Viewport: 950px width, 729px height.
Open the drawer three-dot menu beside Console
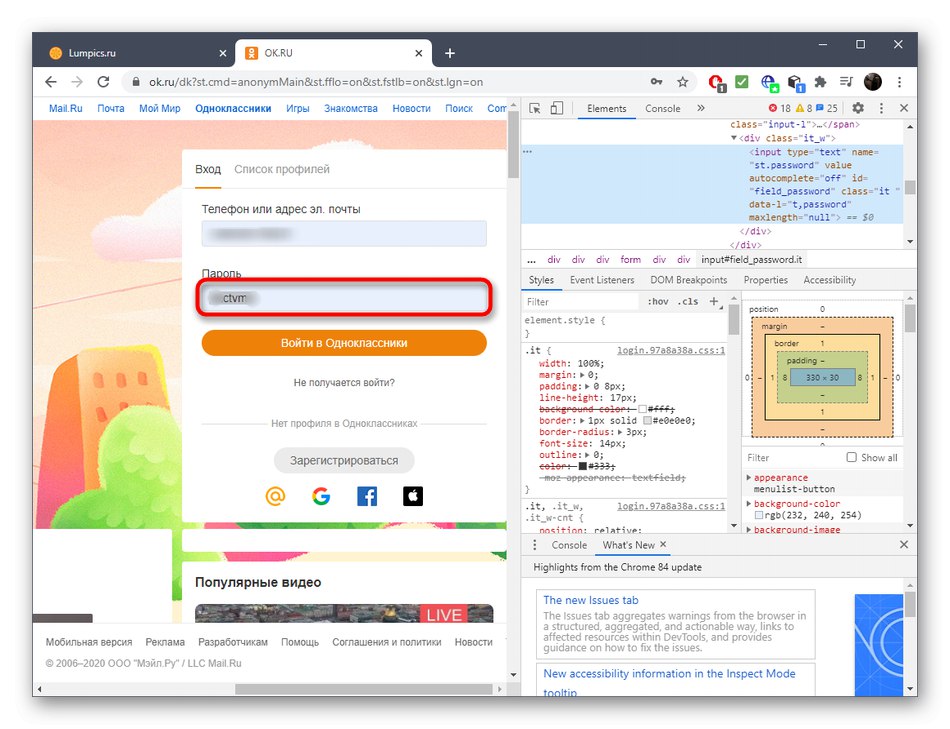coord(534,545)
